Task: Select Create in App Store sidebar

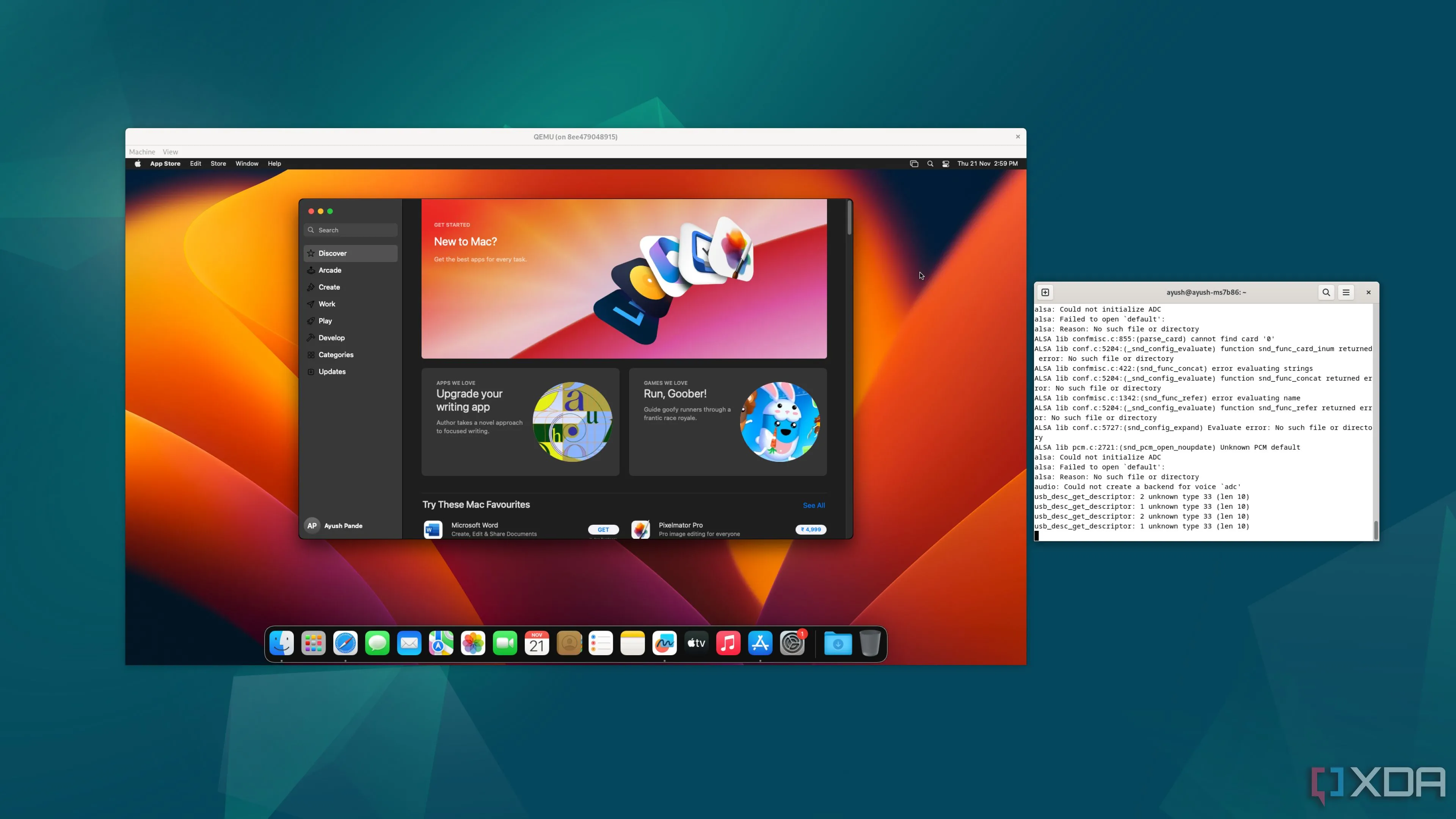Action: [350, 287]
